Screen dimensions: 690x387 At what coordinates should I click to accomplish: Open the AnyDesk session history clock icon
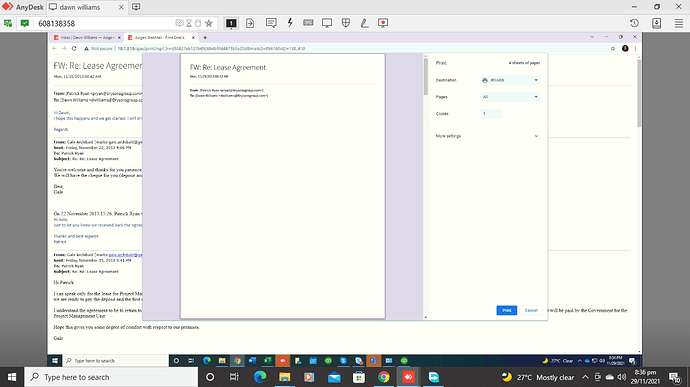click(634, 23)
